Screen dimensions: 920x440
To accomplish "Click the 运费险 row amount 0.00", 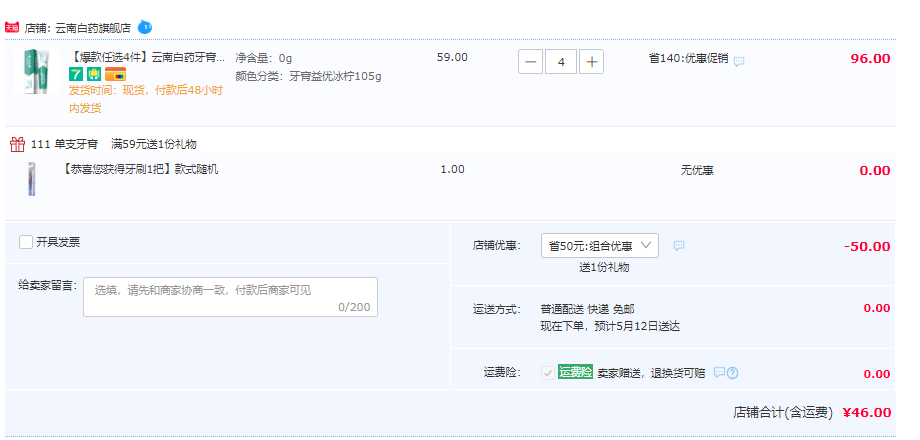I will point(877,374).
